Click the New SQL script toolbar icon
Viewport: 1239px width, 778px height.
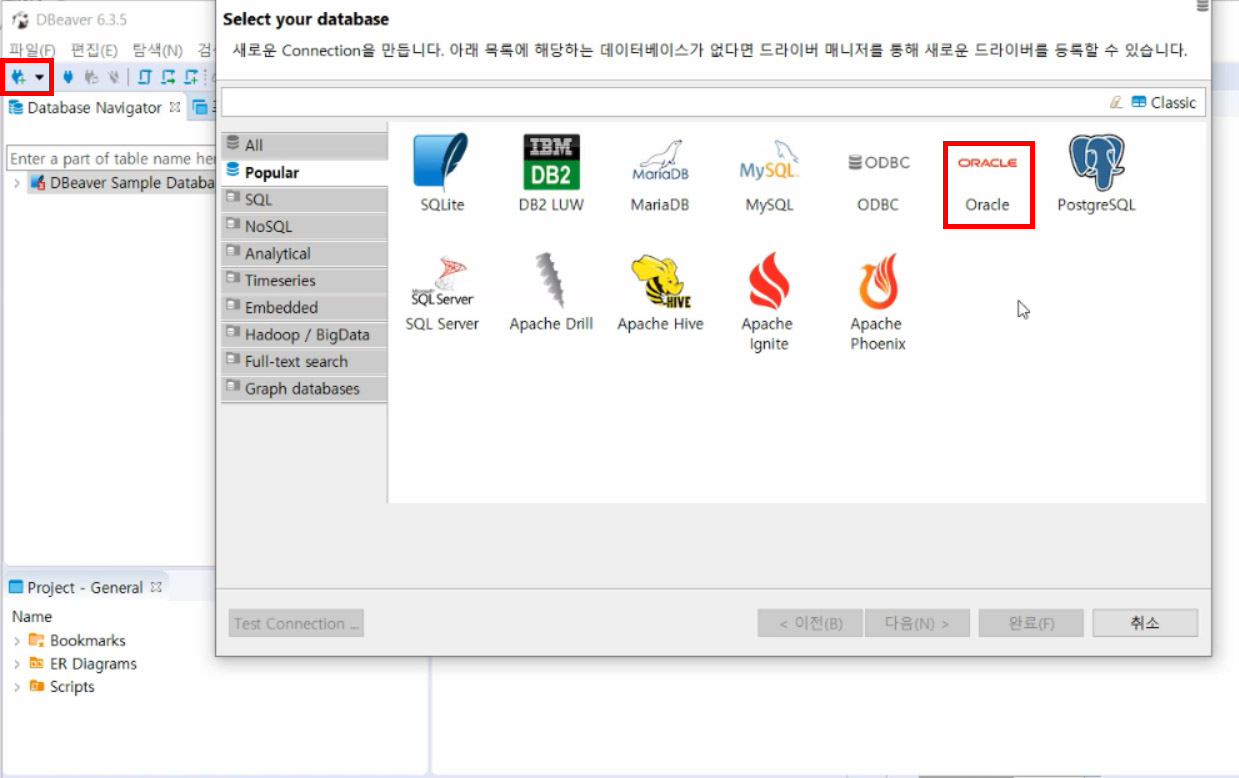pos(191,77)
